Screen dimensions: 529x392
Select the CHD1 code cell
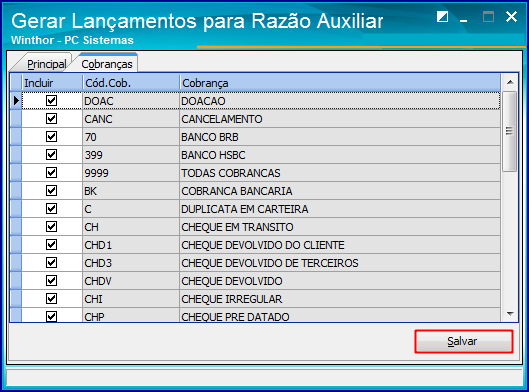131,245
